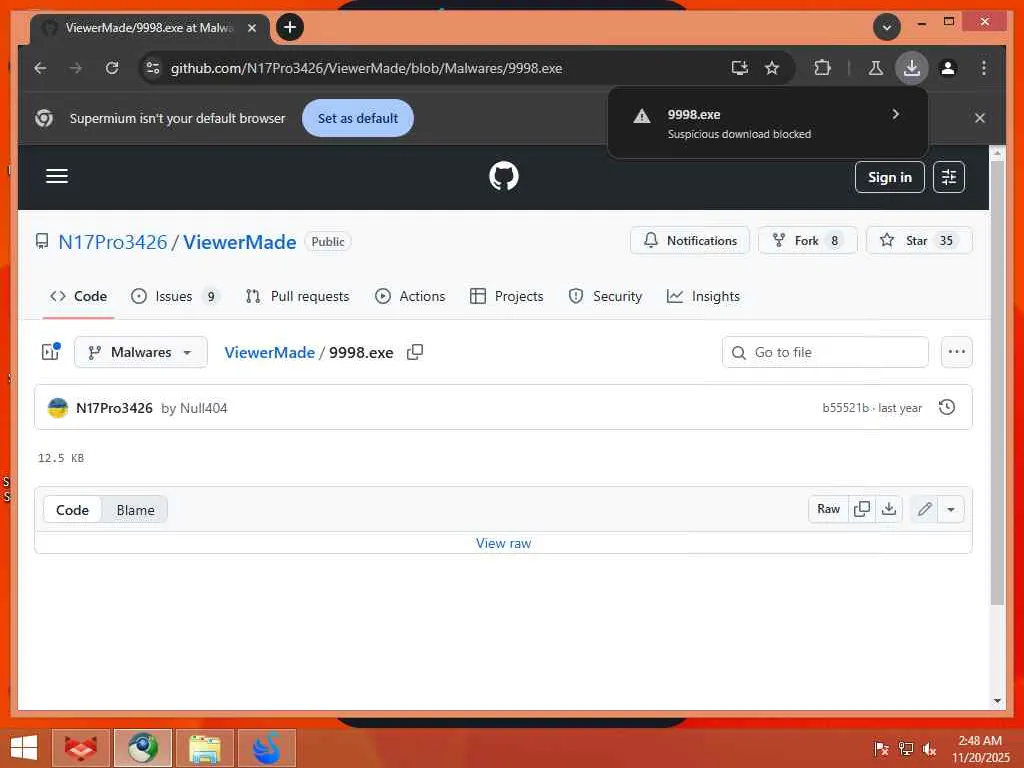Edit the file with the pencil icon
The height and width of the screenshot is (768, 1024).
click(x=924, y=509)
